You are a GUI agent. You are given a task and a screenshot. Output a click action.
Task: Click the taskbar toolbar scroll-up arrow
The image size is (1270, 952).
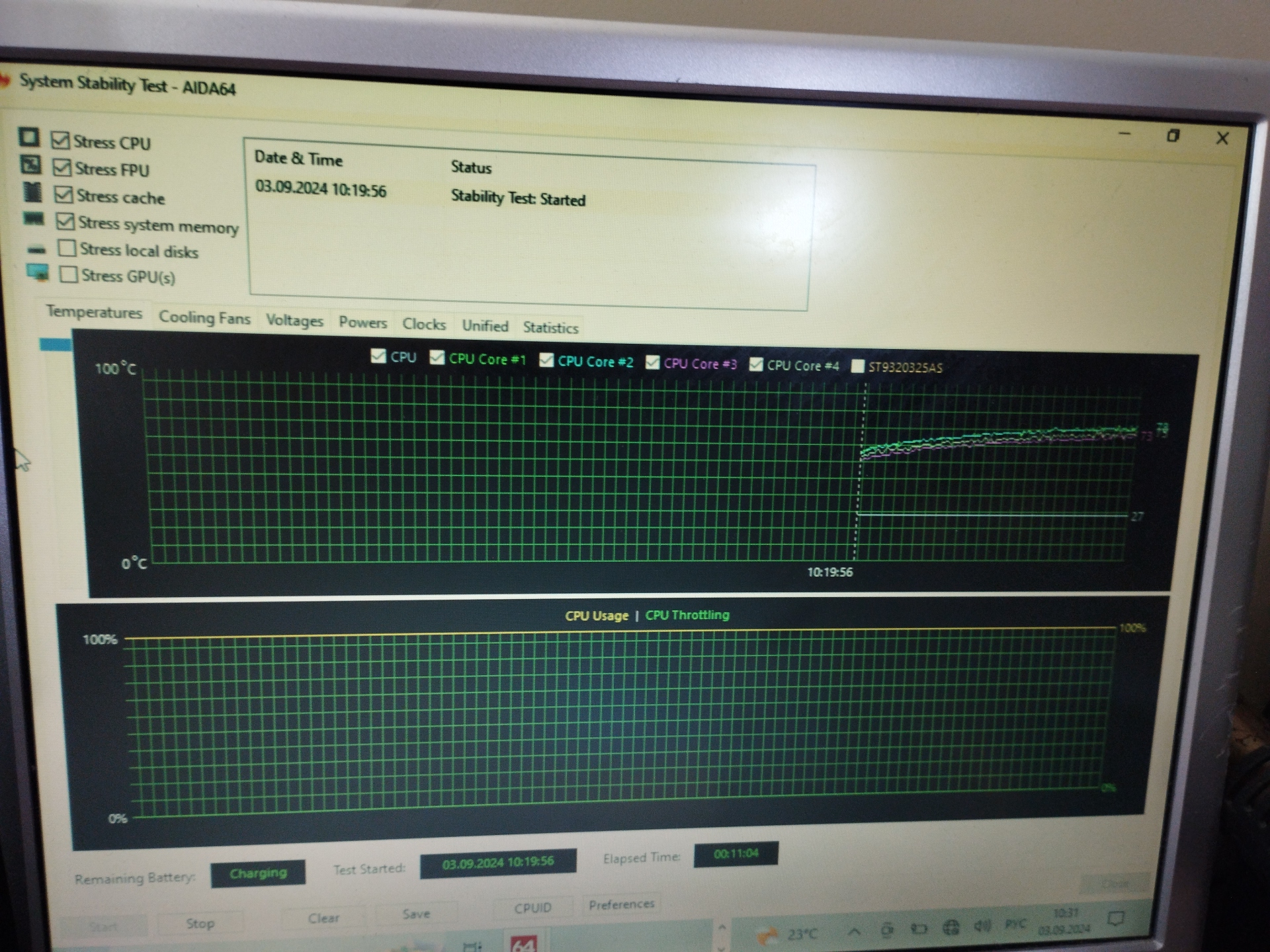coord(722,928)
